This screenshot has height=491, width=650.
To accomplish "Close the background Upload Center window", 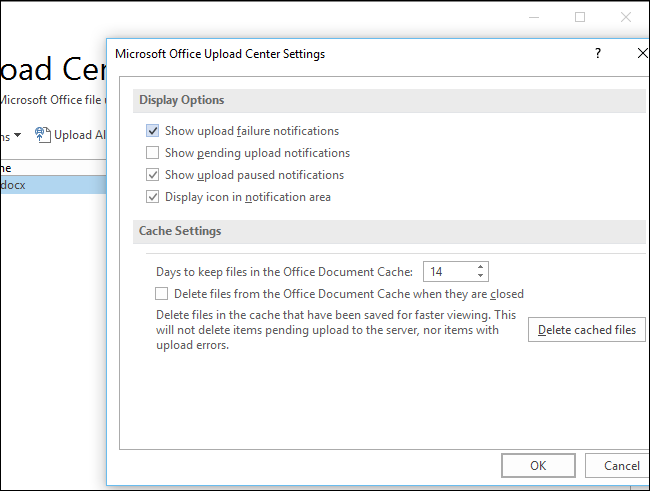I will pos(625,17).
